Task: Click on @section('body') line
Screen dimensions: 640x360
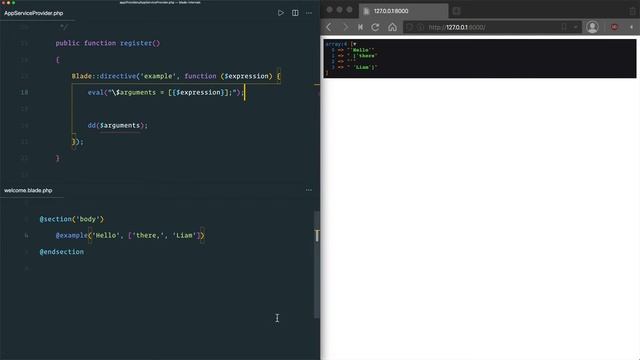Action: pyautogui.click(x=71, y=219)
